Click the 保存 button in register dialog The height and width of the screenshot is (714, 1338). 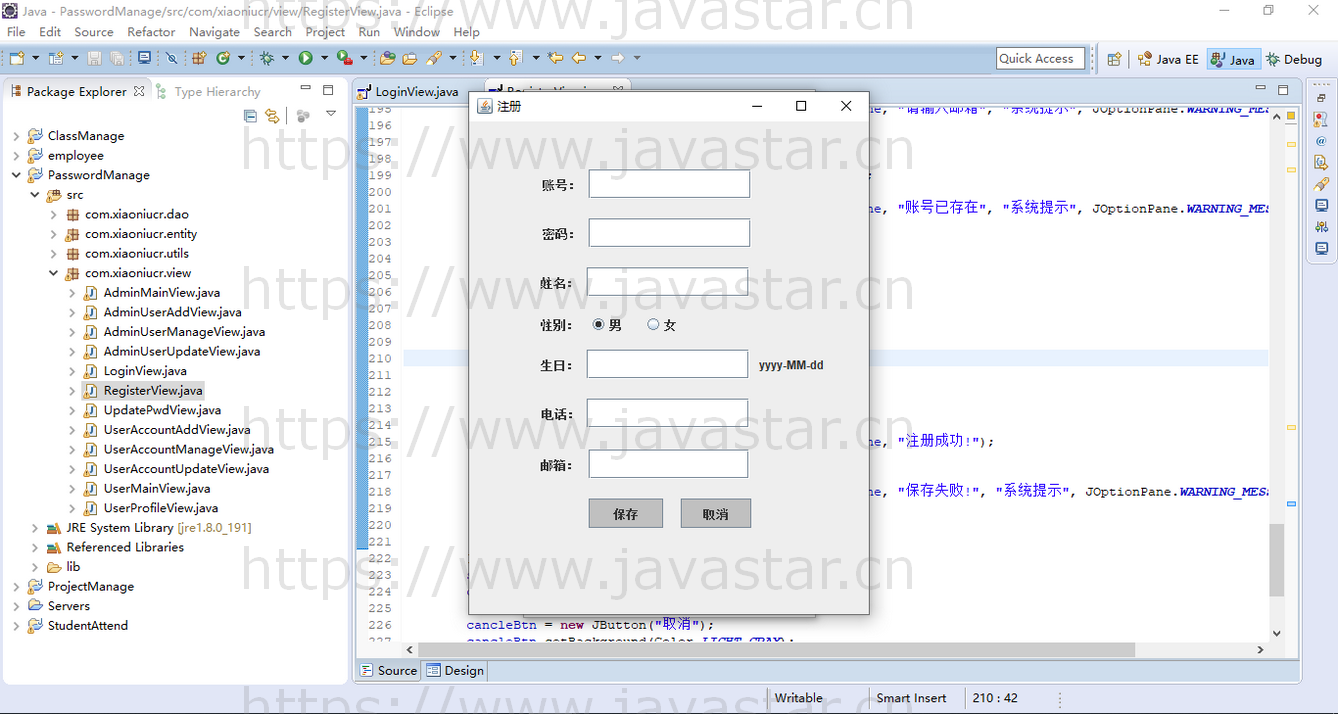[626, 514]
